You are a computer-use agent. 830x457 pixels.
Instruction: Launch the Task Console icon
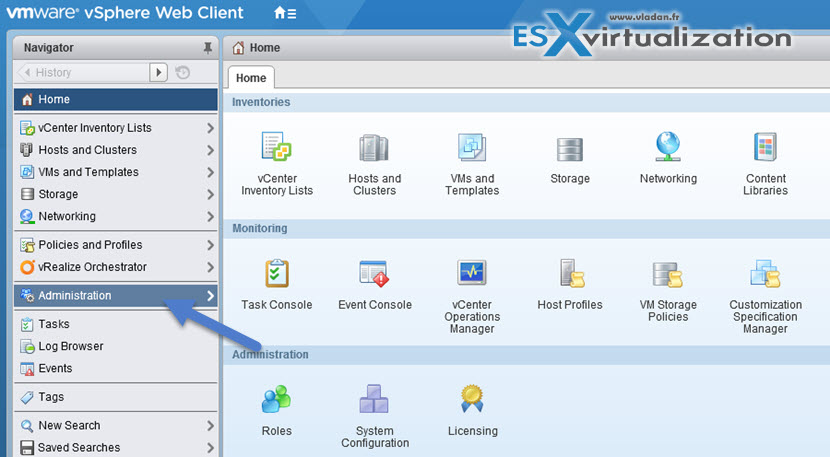pyautogui.click(x=277, y=273)
